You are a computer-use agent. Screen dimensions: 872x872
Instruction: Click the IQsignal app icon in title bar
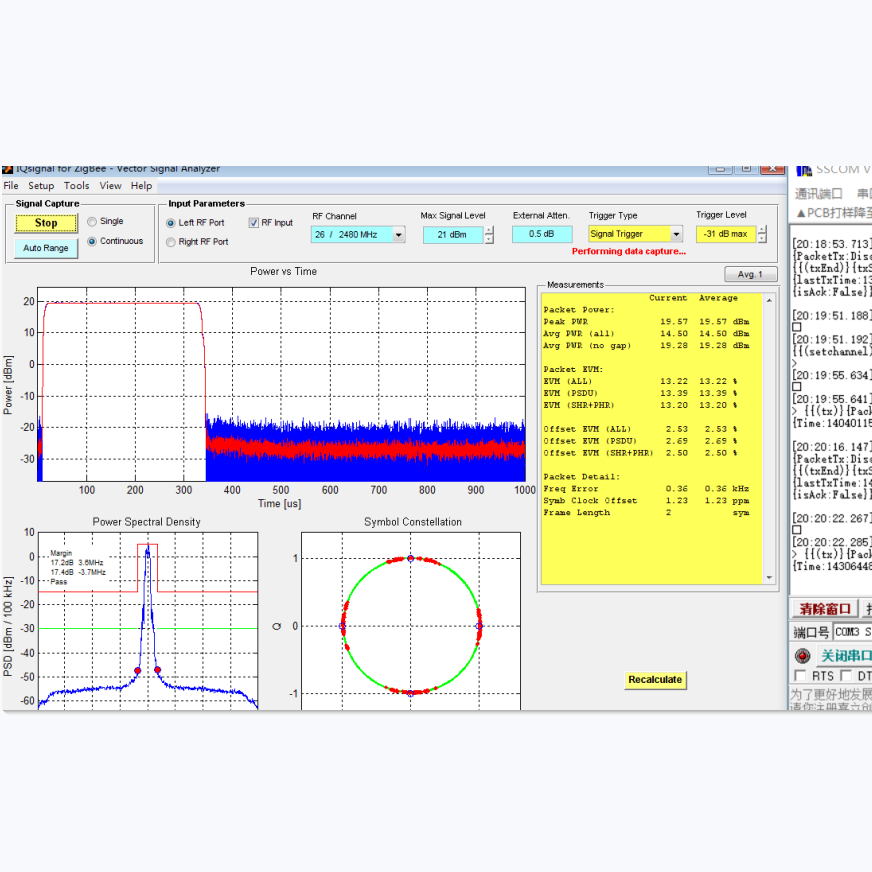tap(8, 169)
